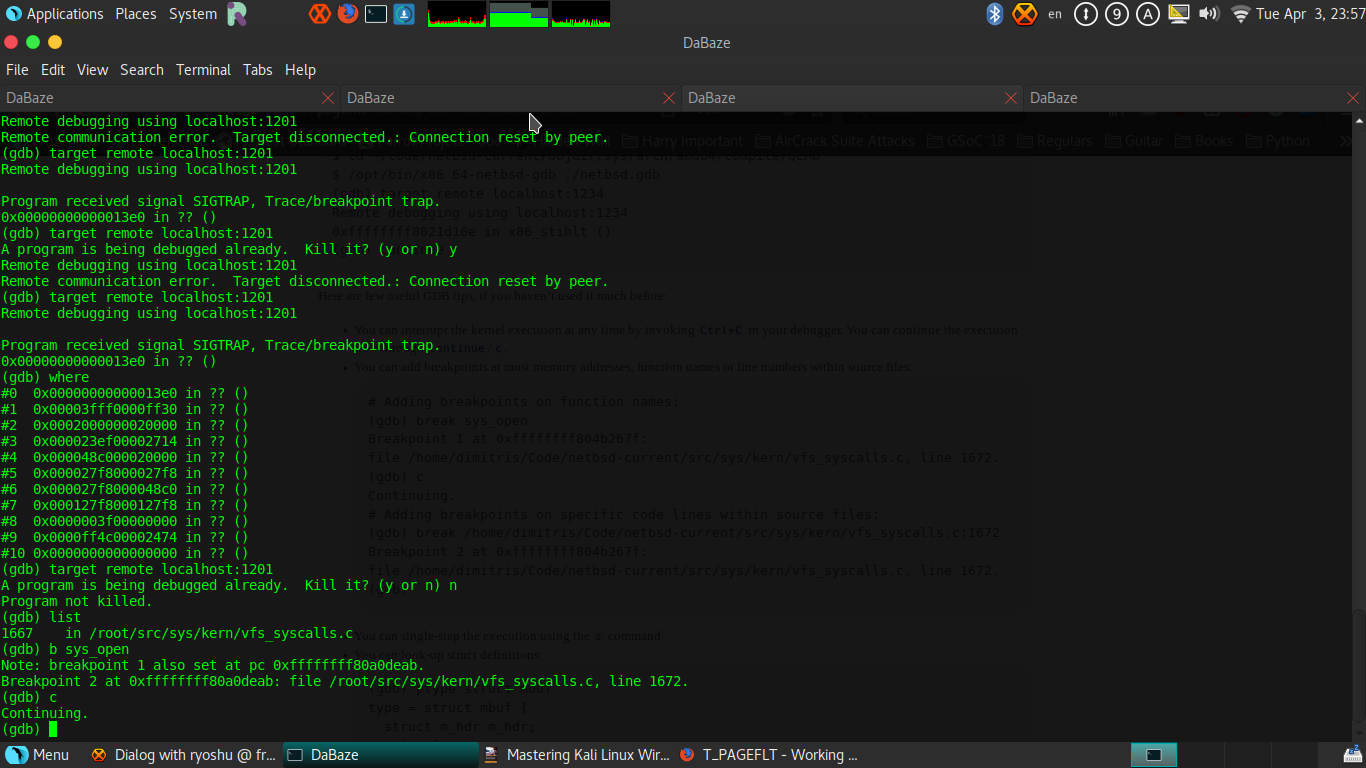Click 'Remote communication error' first occurrence line
The width and height of the screenshot is (1366, 768).
[304, 137]
